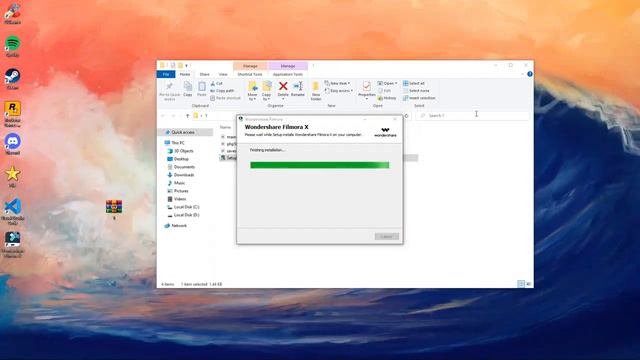This screenshot has width=640, height=360.
Task: Open Videos in navigation pane
Action: click(x=177, y=199)
